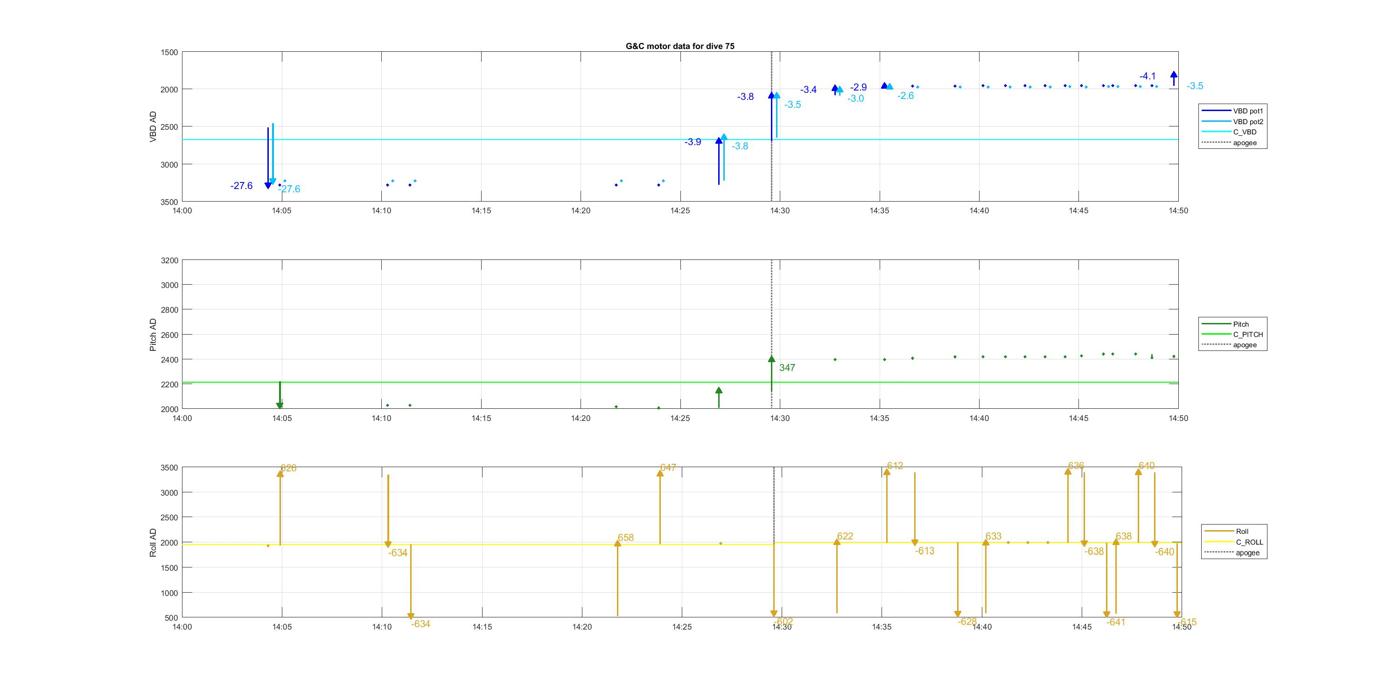Click the '-638' roll data label
This screenshot has height=693, width=1400.
point(1095,551)
